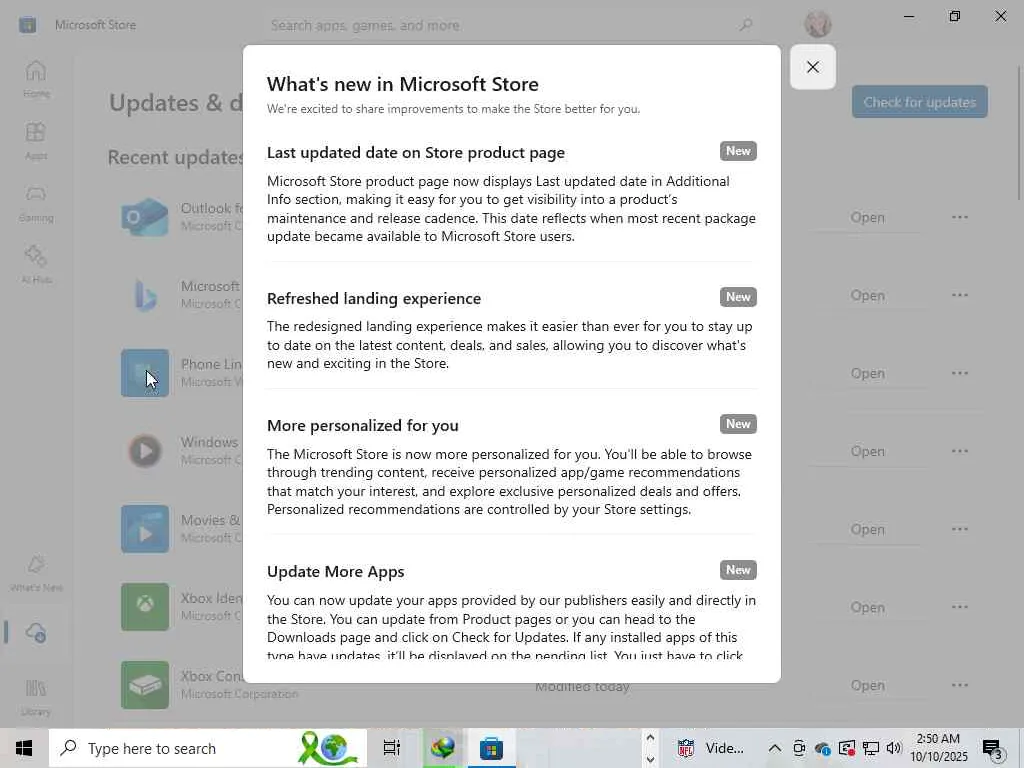The width and height of the screenshot is (1024, 768).
Task: Open the Downloads cloud icon in sidebar
Action: (x=36, y=632)
